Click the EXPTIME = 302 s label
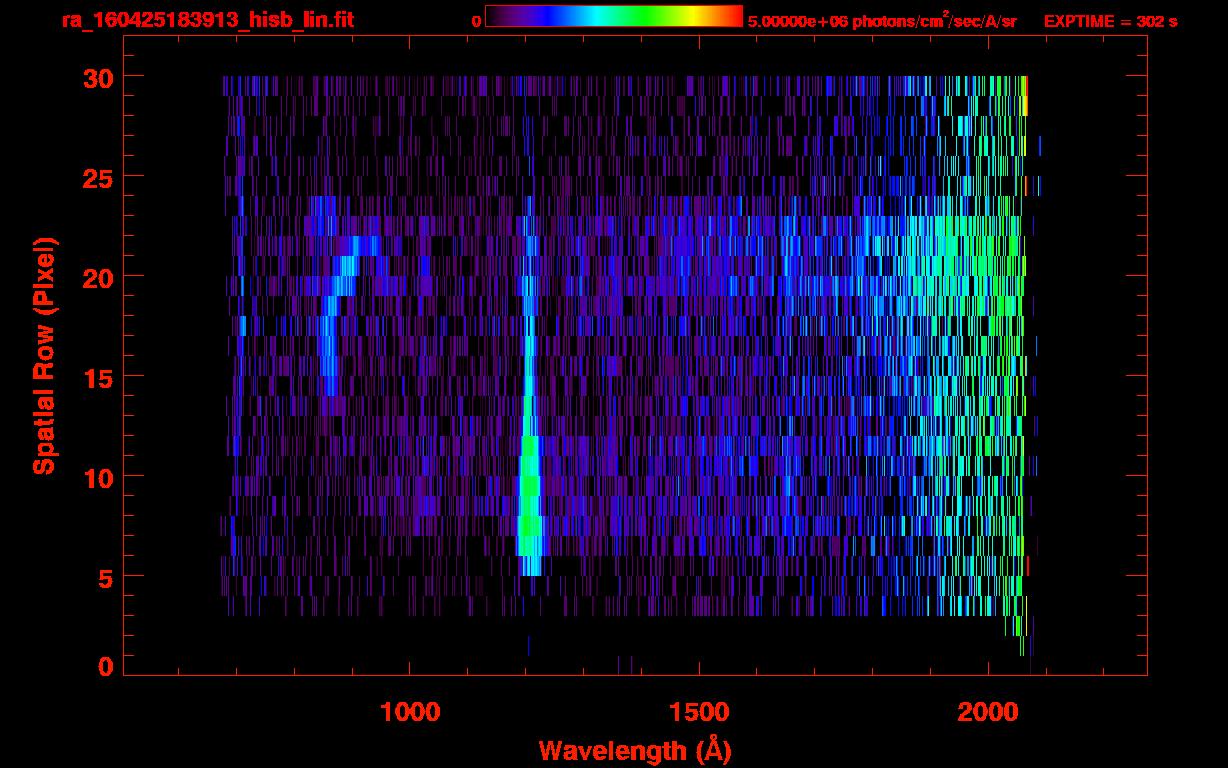1228x768 pixels. (1110, 21)
